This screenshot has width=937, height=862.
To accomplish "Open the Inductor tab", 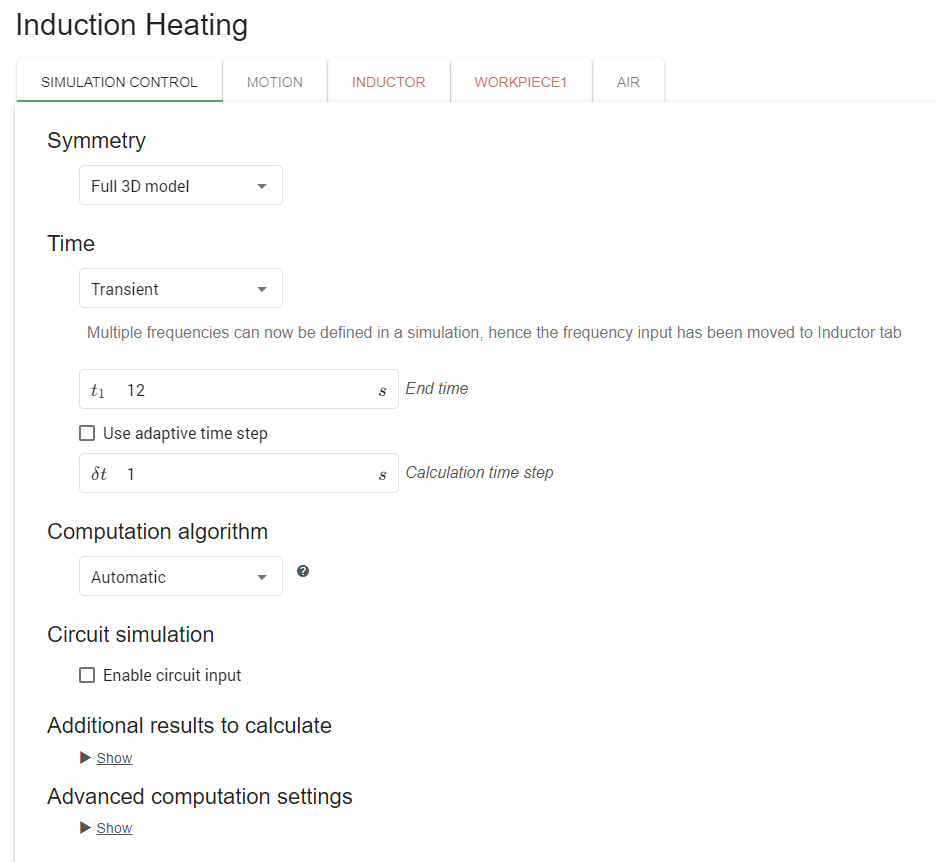I will 388,82.
